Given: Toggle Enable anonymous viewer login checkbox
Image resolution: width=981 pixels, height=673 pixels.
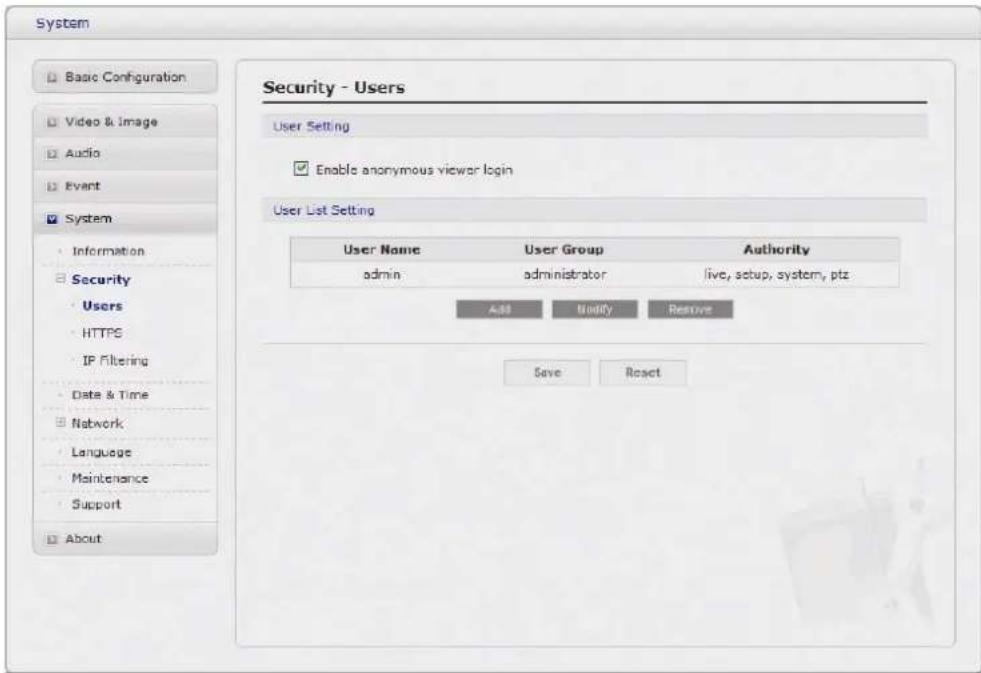Looking at the screenshot, I should point(301,169).
